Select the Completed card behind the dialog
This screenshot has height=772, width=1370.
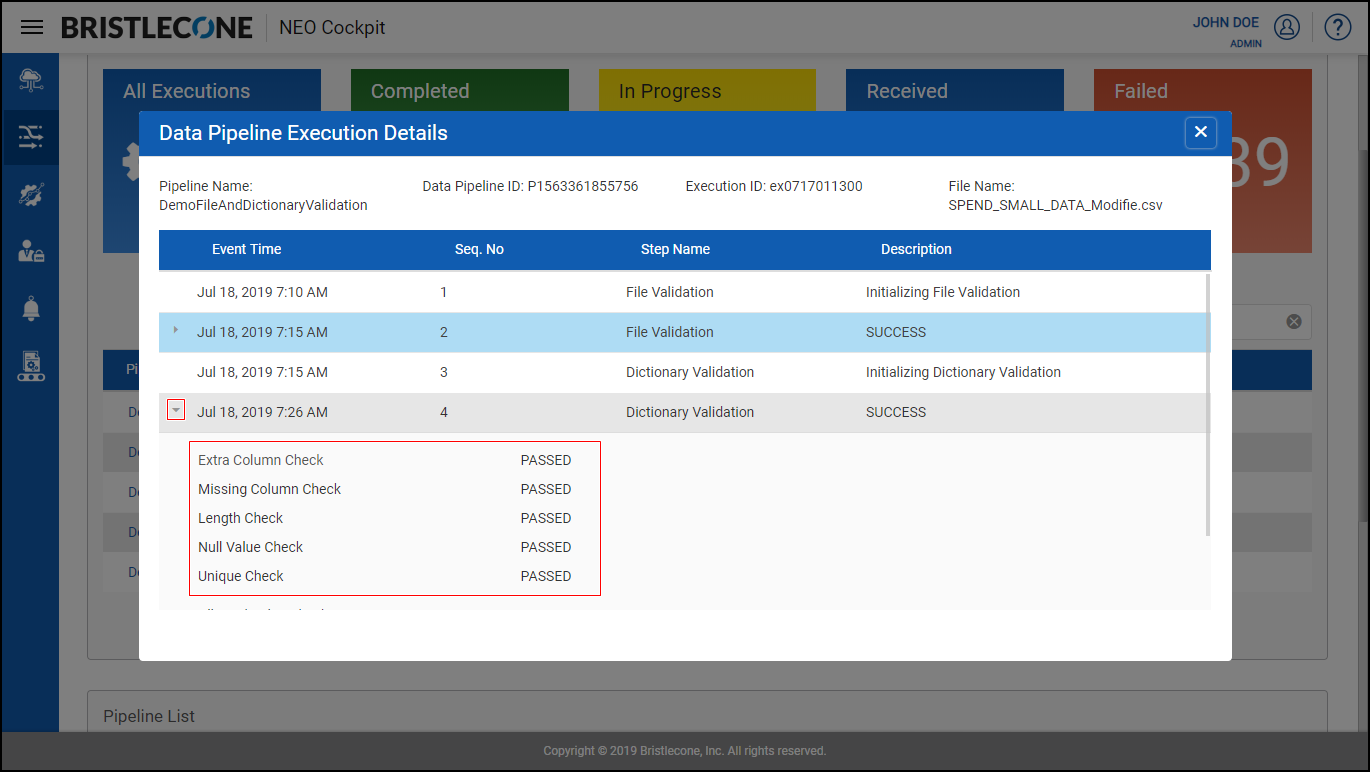click(460, 90)
